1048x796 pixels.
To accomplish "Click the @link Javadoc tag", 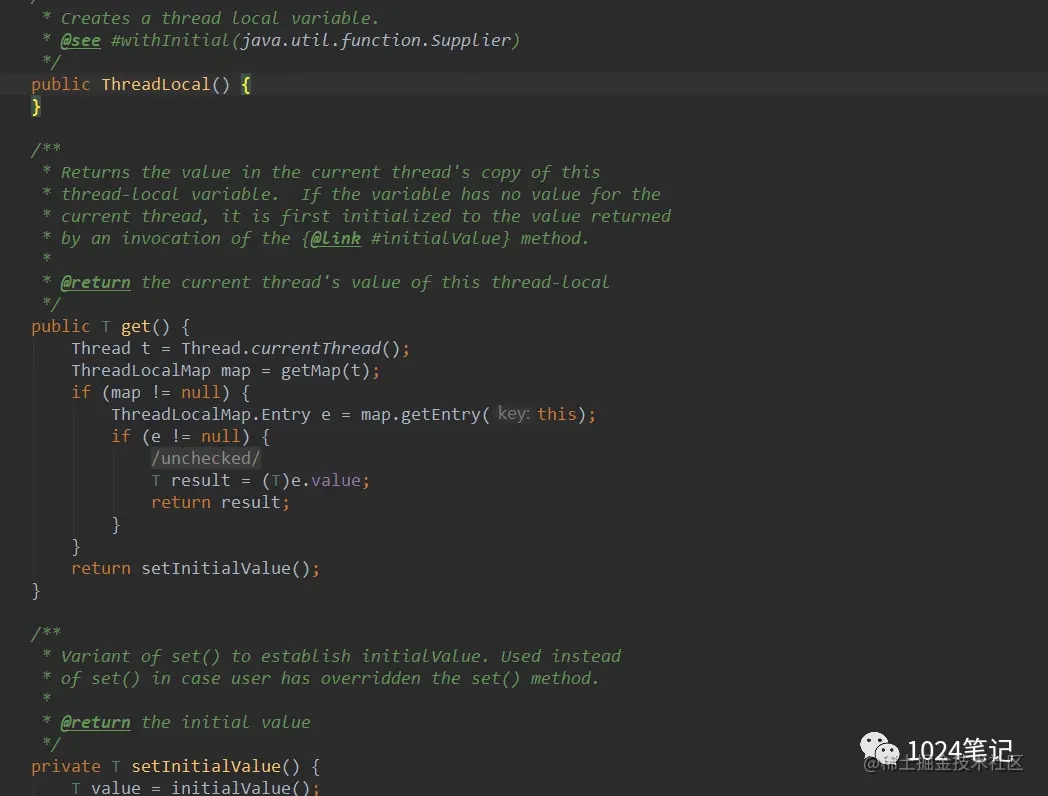I will pos(335,238).
